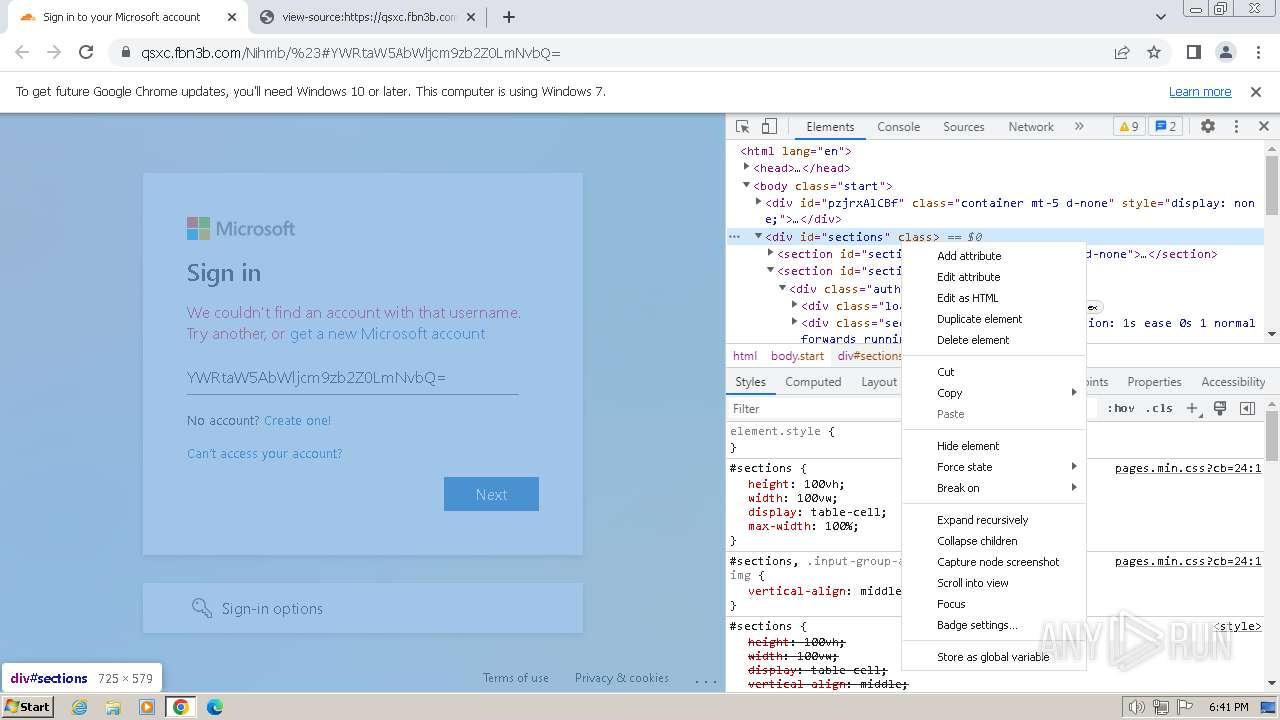This screenshot has height=720, width=1280.
Task: Click the username input field
Action: tap(352, 378)
